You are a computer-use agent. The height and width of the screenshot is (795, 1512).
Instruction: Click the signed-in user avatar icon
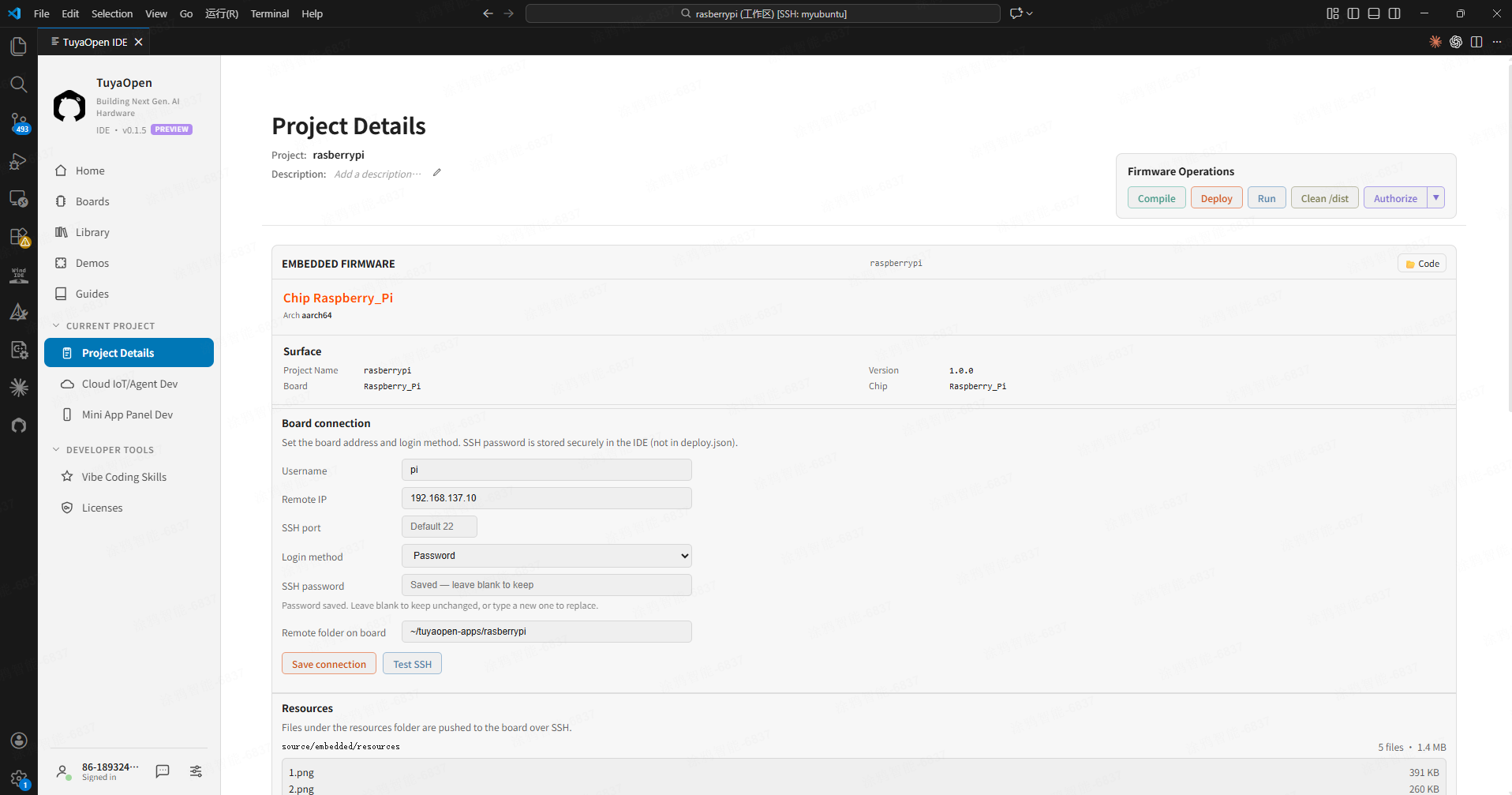point(62,771)
